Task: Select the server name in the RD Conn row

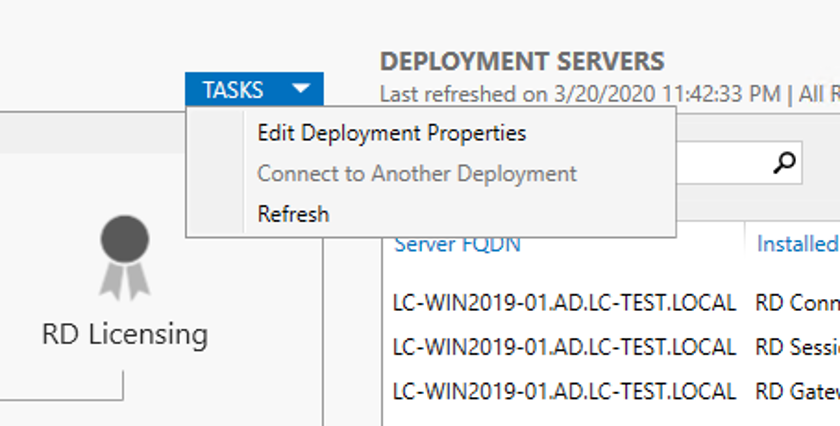Action: click(564, 302)
